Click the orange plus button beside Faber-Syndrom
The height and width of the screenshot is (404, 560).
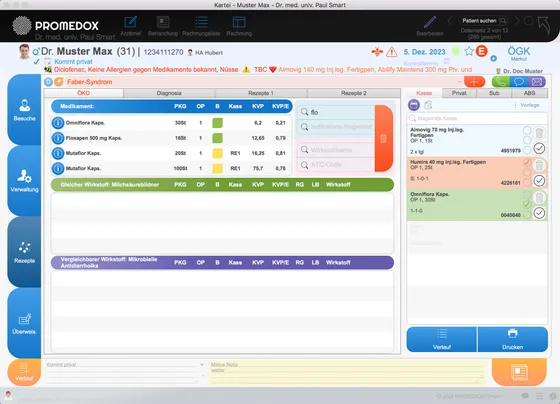[474, 82]
